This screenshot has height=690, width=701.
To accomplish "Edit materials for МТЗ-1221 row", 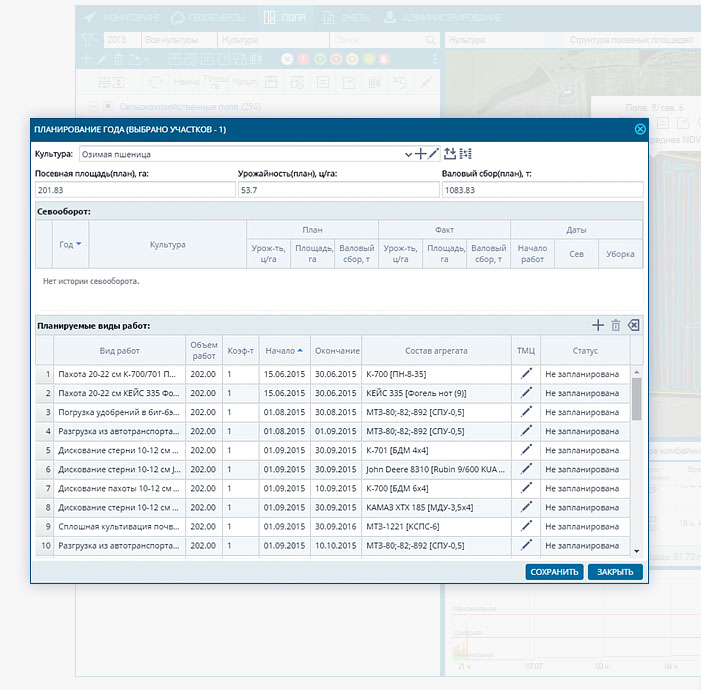I will tap(526, 526).
